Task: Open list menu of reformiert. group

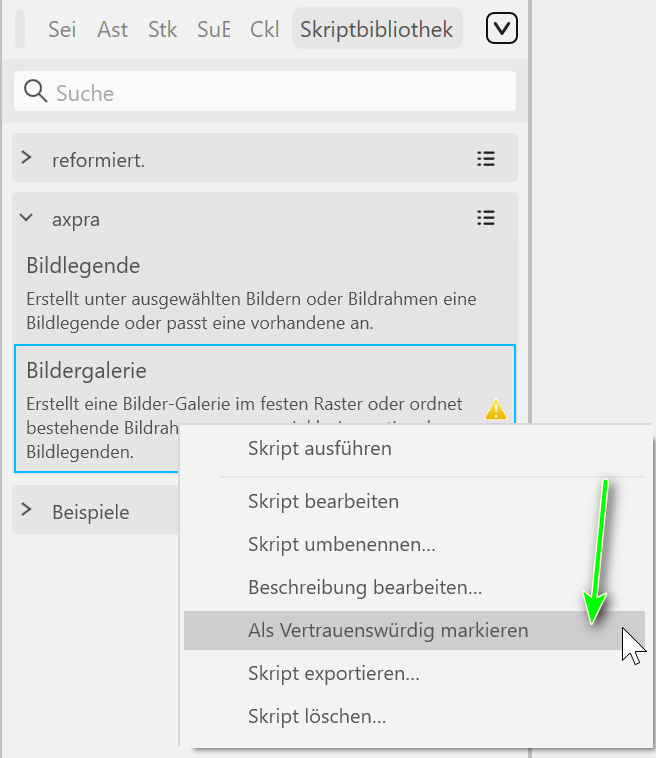Action: 486,159
